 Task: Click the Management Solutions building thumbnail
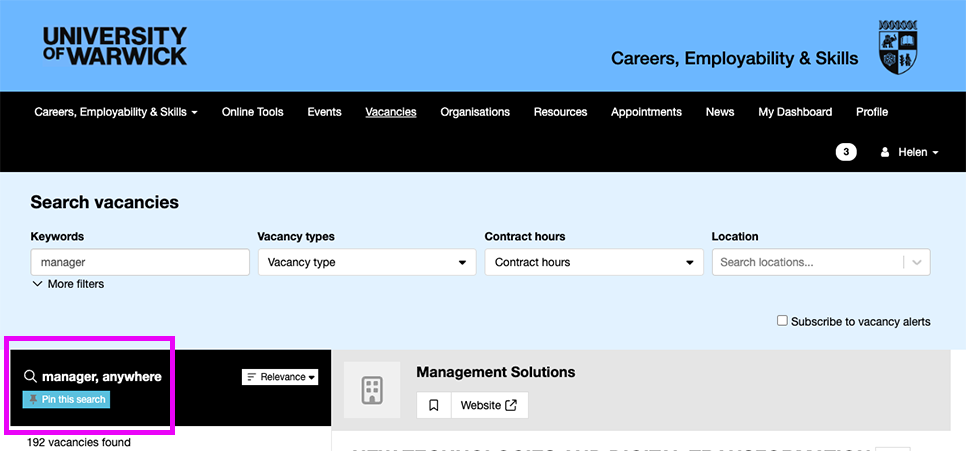[x=372, y=390]
